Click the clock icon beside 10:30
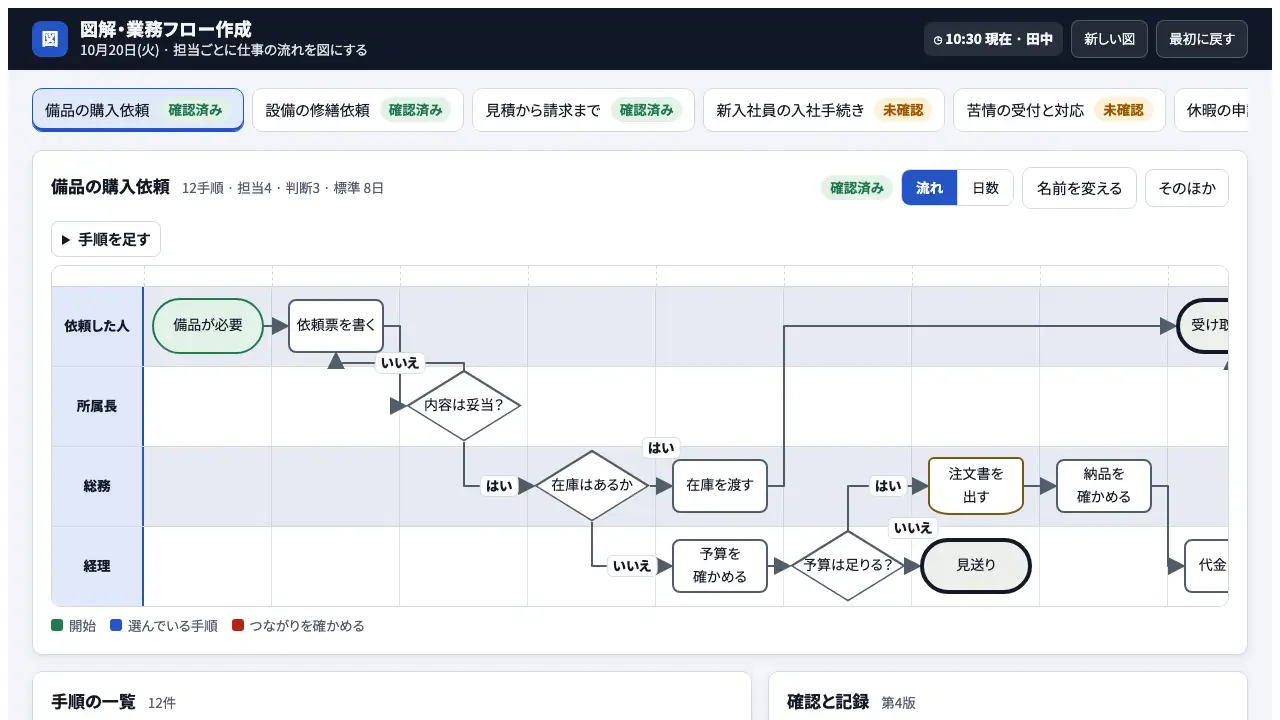Screen dimensions: 1280x720 pos(938,40)
